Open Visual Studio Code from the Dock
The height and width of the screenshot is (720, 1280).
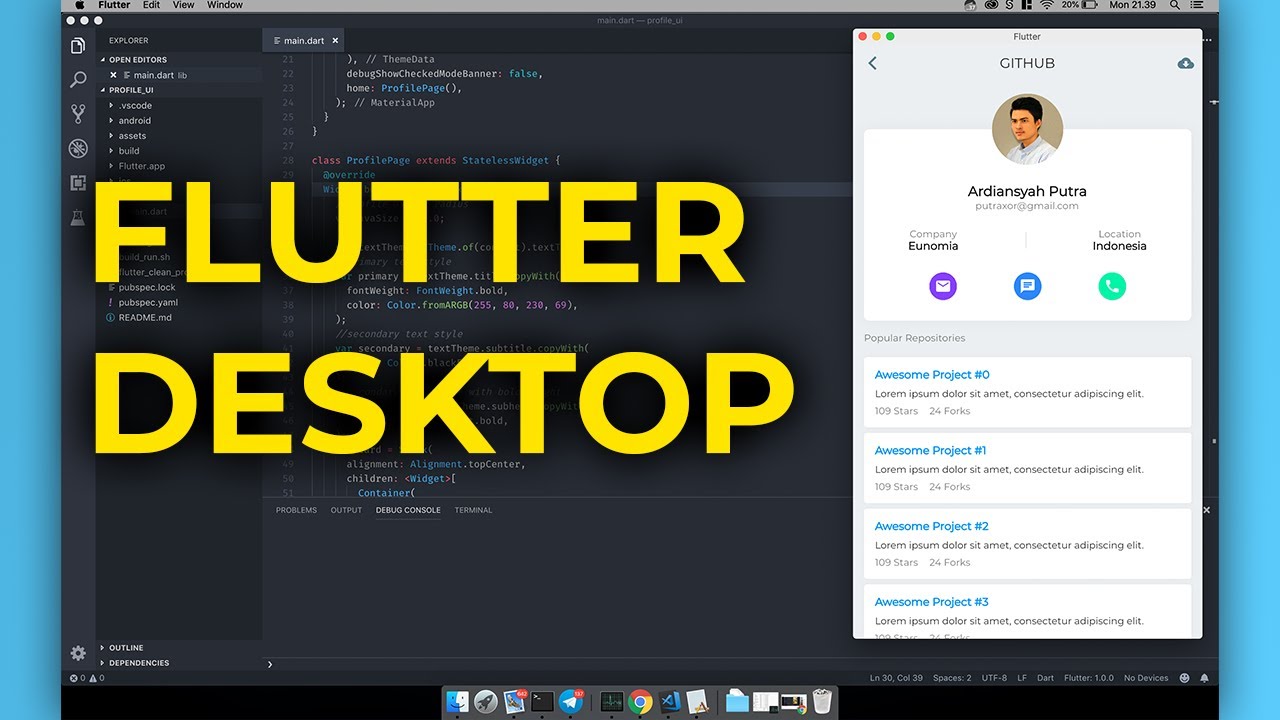point(669,702)
